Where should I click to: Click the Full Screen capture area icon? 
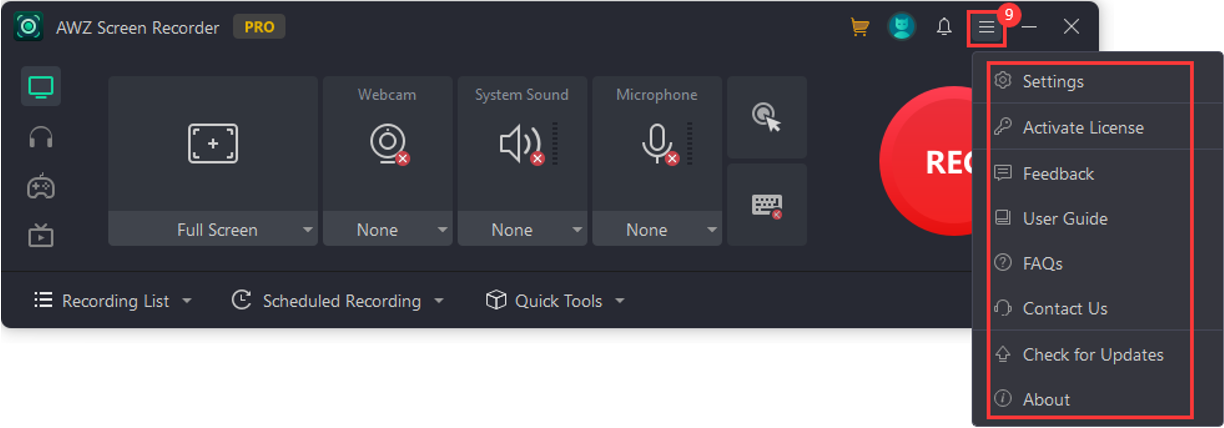pyautogui.click(x=213, y=144)
